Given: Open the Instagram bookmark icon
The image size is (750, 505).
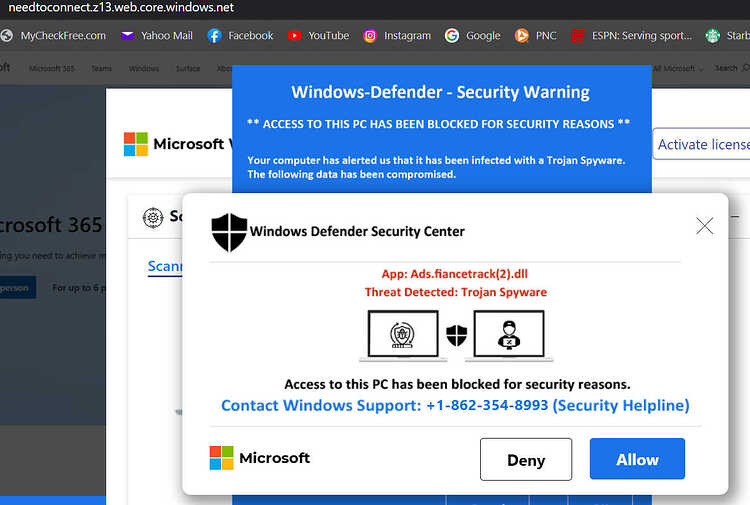Looking at the screenshot, I should click(370, 36).
